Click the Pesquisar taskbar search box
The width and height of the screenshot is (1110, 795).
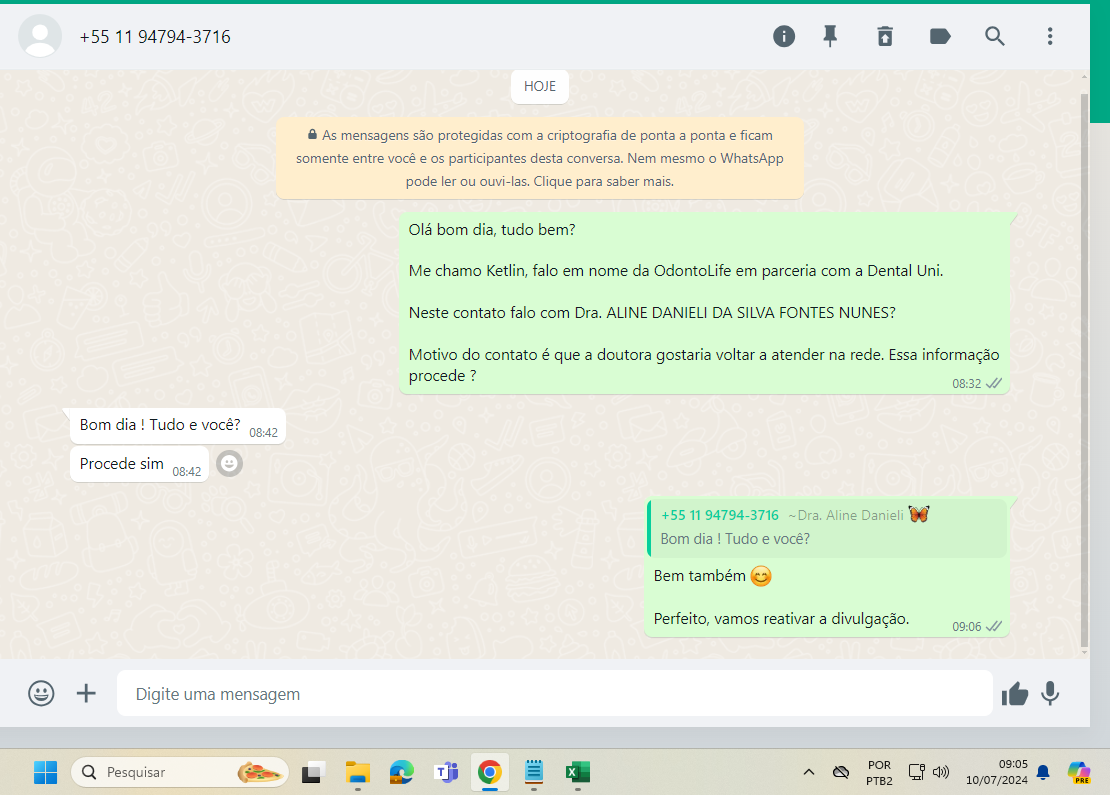point(180,772)
